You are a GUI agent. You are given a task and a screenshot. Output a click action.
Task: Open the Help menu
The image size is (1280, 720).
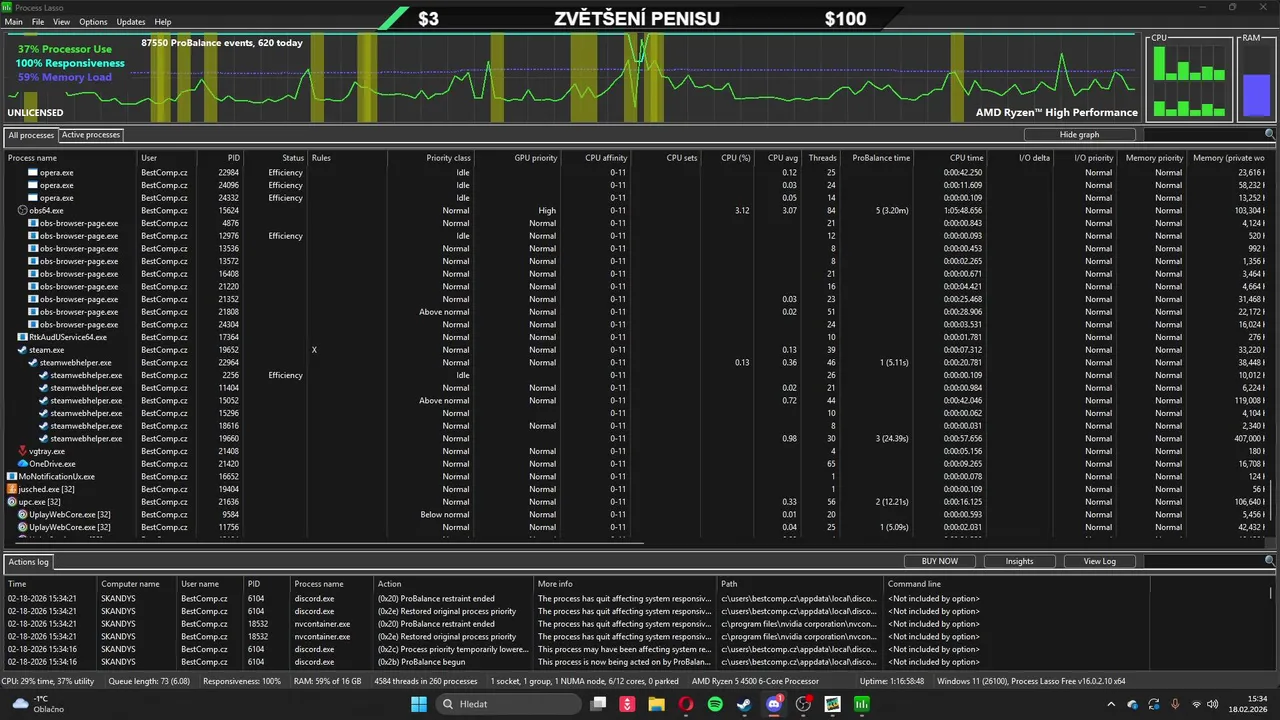(x=163, y=21)
